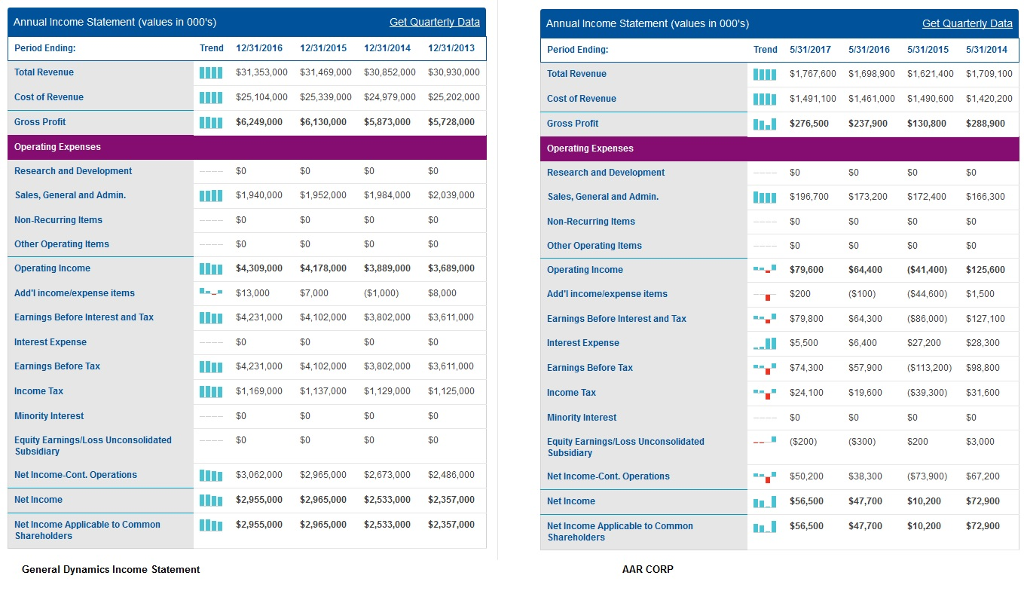Click AAR Corp Cost of Revenue trend chart
This screenshot has width=1024, height=591.
pos(765,99)
